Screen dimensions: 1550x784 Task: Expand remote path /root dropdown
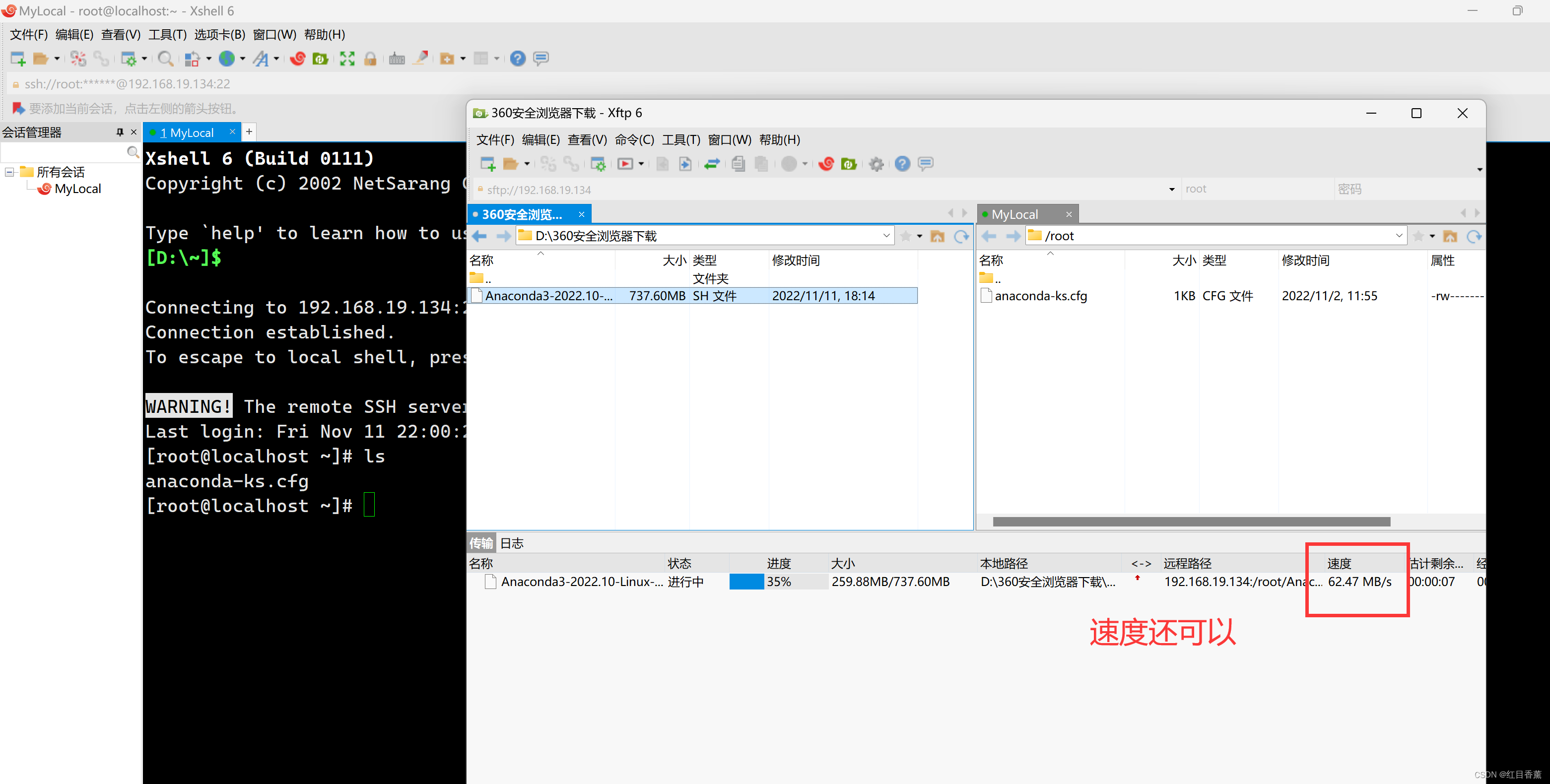point(1399,236)
